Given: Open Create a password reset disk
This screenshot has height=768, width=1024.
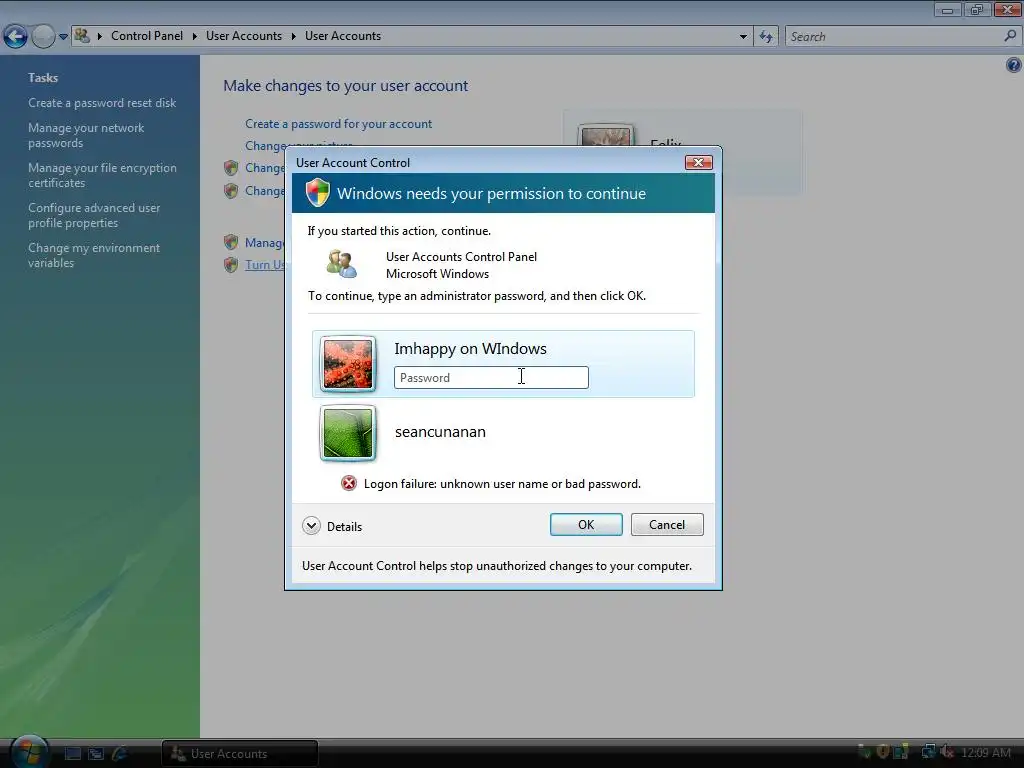Looking at the screenshot, I should click(x=102, y=103).
